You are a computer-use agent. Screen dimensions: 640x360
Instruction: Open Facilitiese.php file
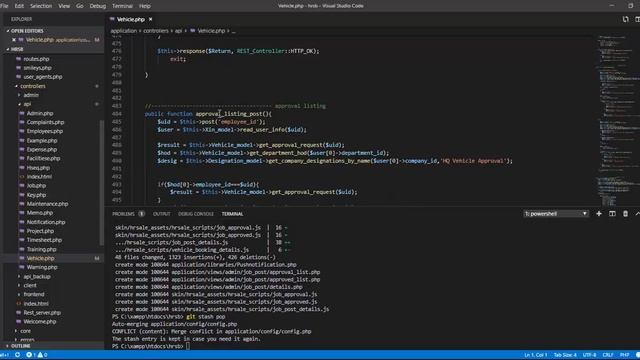point(43,158)
